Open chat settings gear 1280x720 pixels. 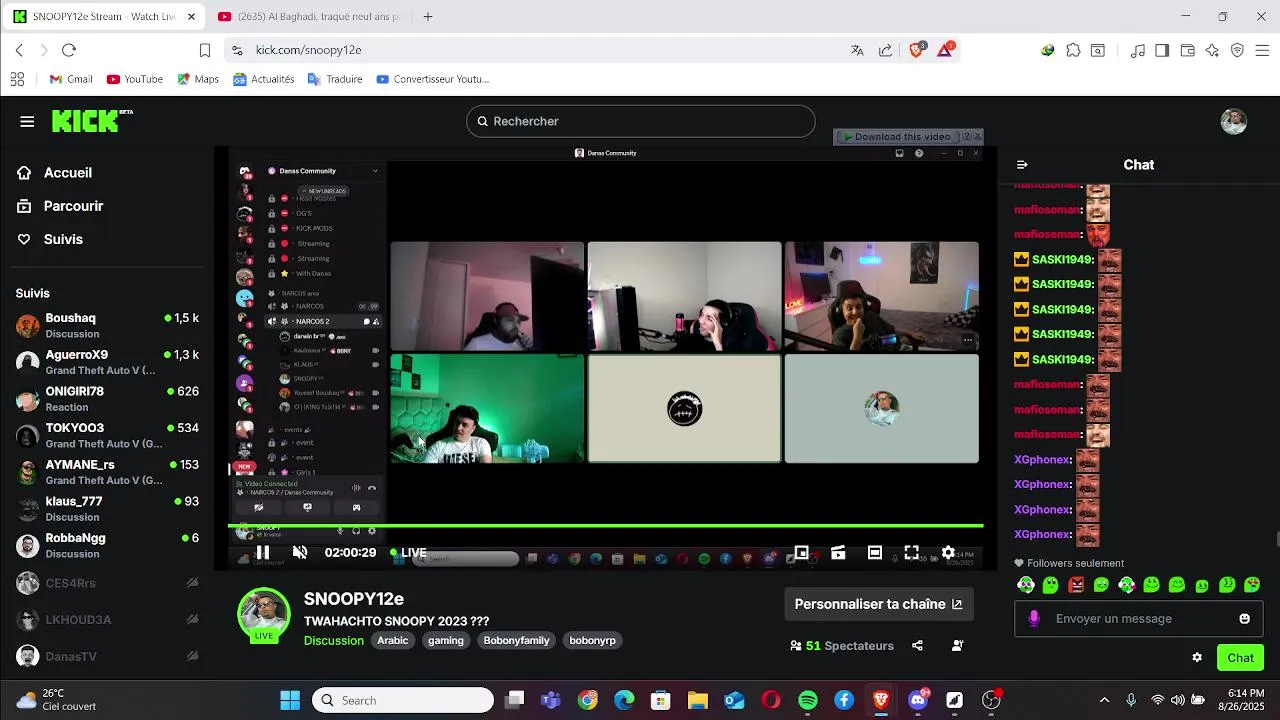(x=1197, y=658)
